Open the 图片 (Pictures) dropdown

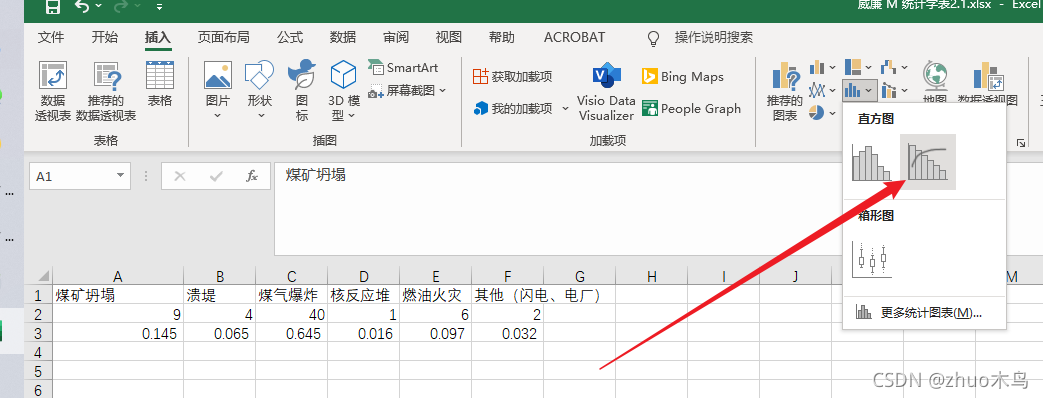pyautogui.click(x=218, y=91)
